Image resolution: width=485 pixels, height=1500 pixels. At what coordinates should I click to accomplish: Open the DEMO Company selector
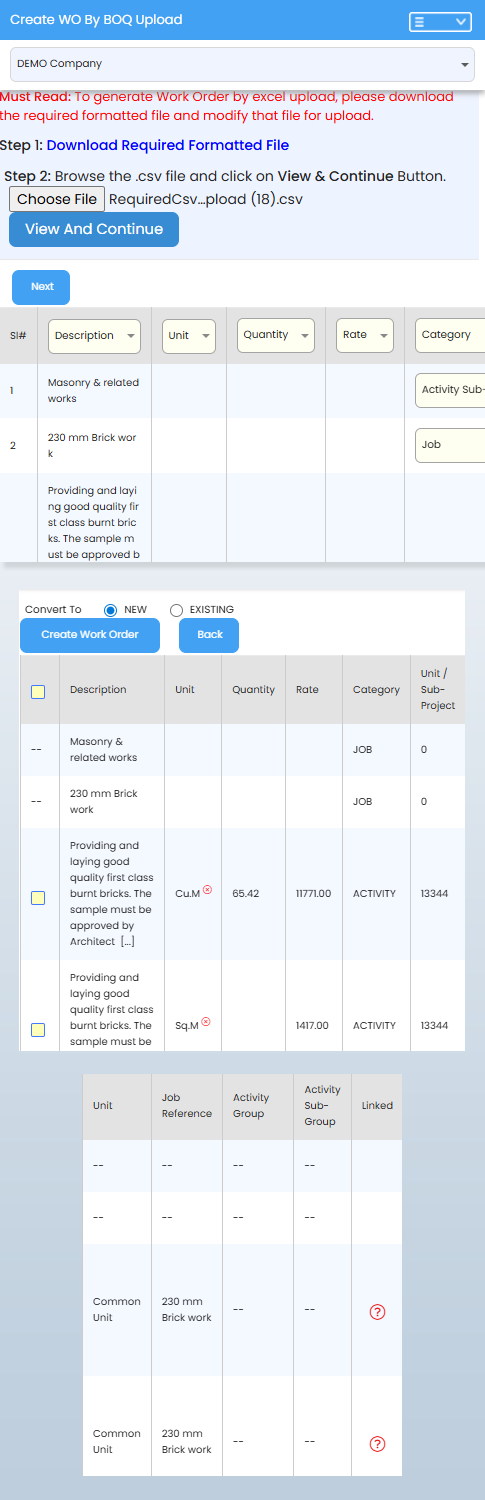point(242,64)
